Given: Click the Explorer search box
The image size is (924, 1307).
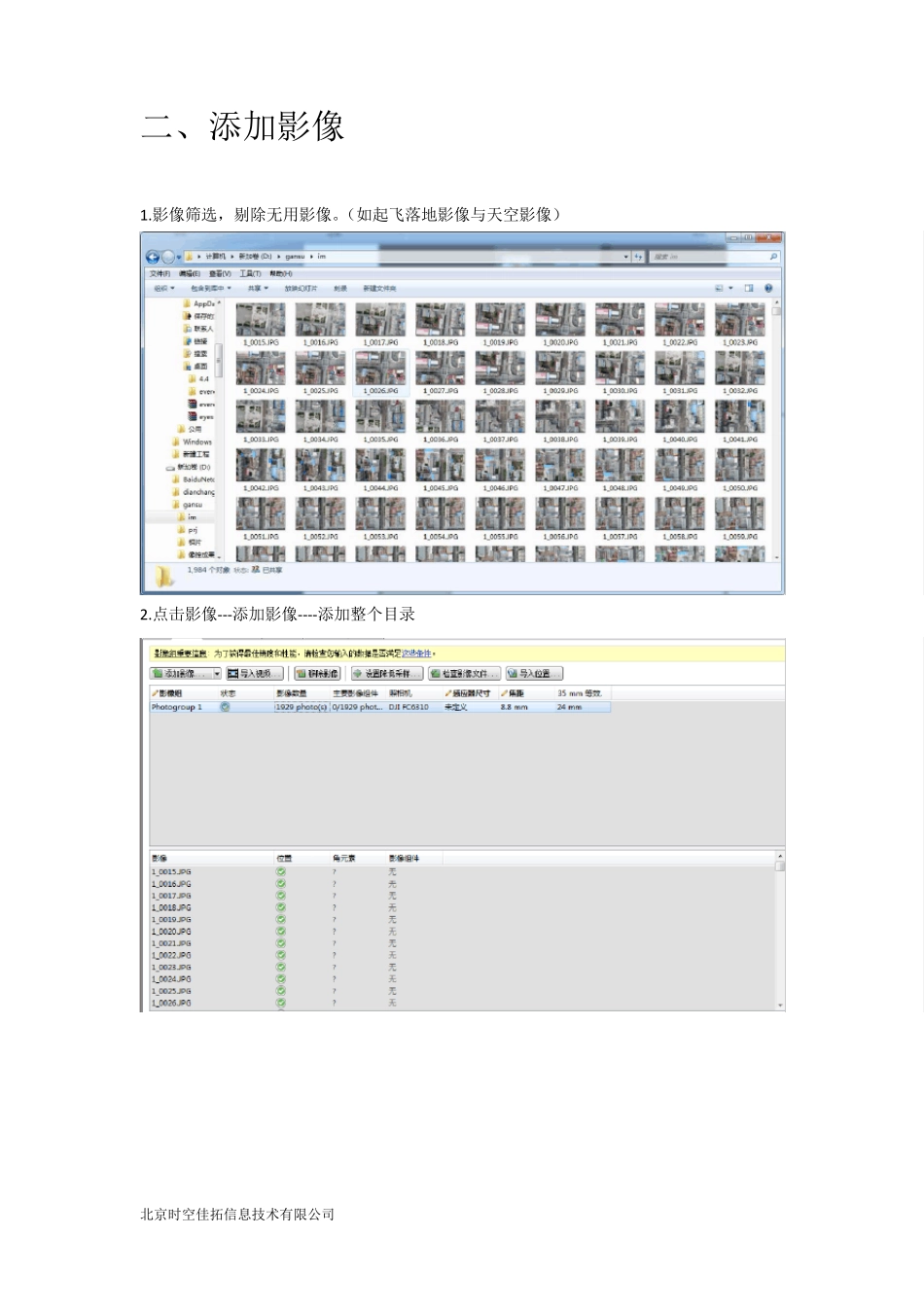Looking at the screenshot, I should tap(715, 257).
